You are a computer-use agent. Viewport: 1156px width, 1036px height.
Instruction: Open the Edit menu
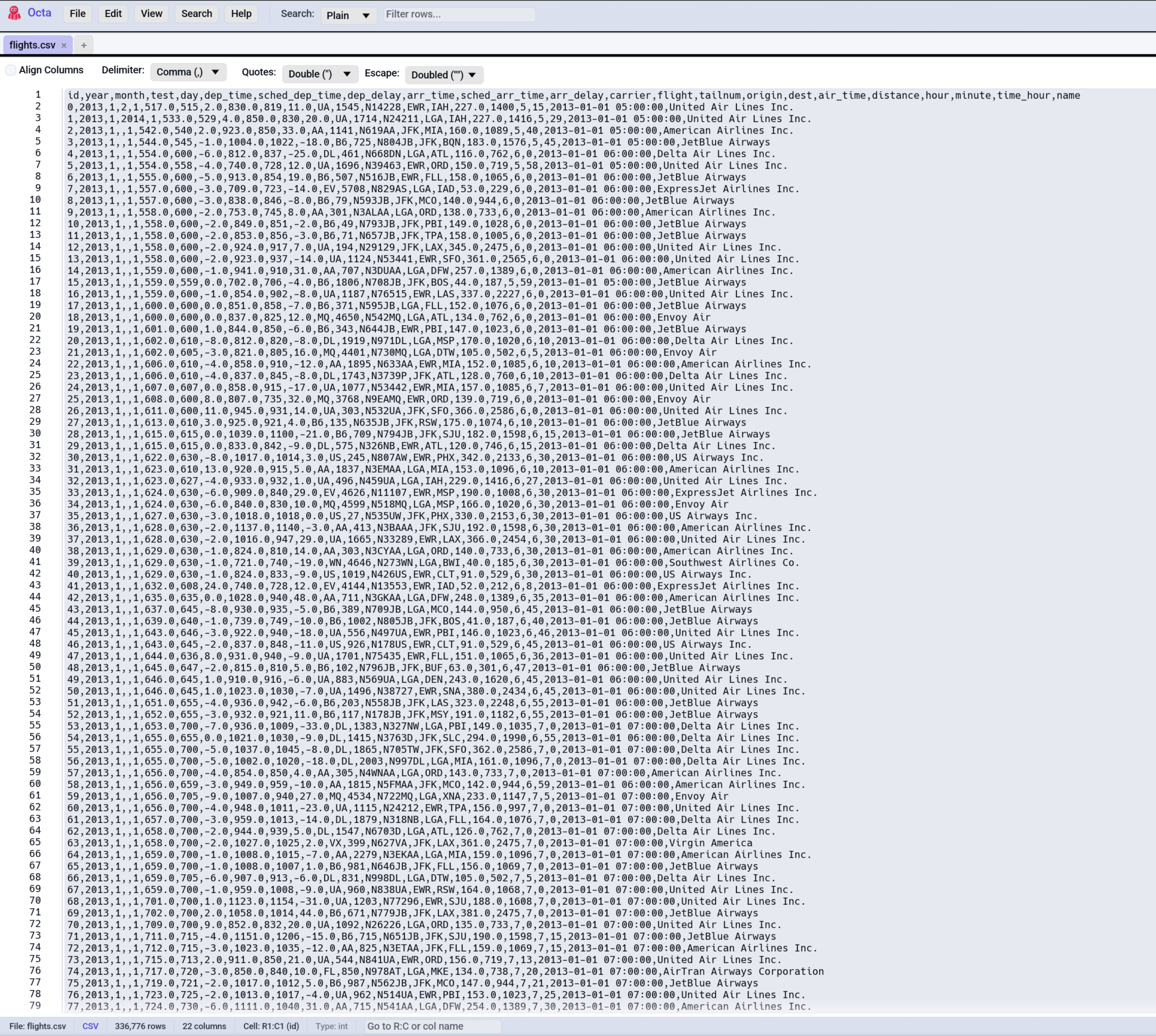point(113,14)
